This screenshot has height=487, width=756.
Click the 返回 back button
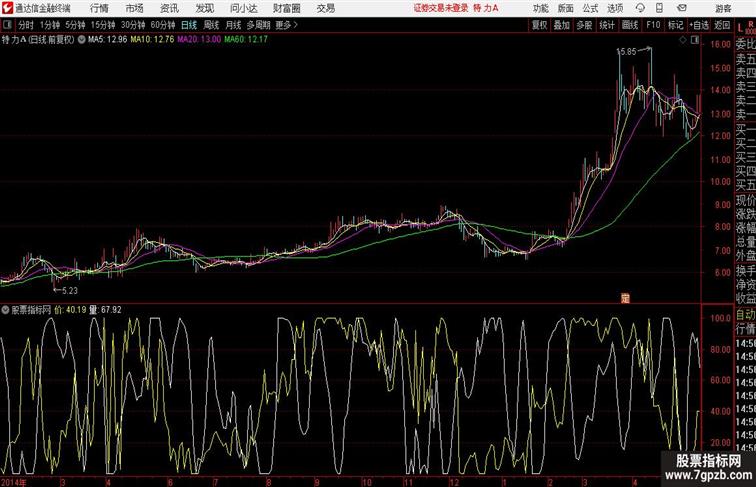(722, 25)
